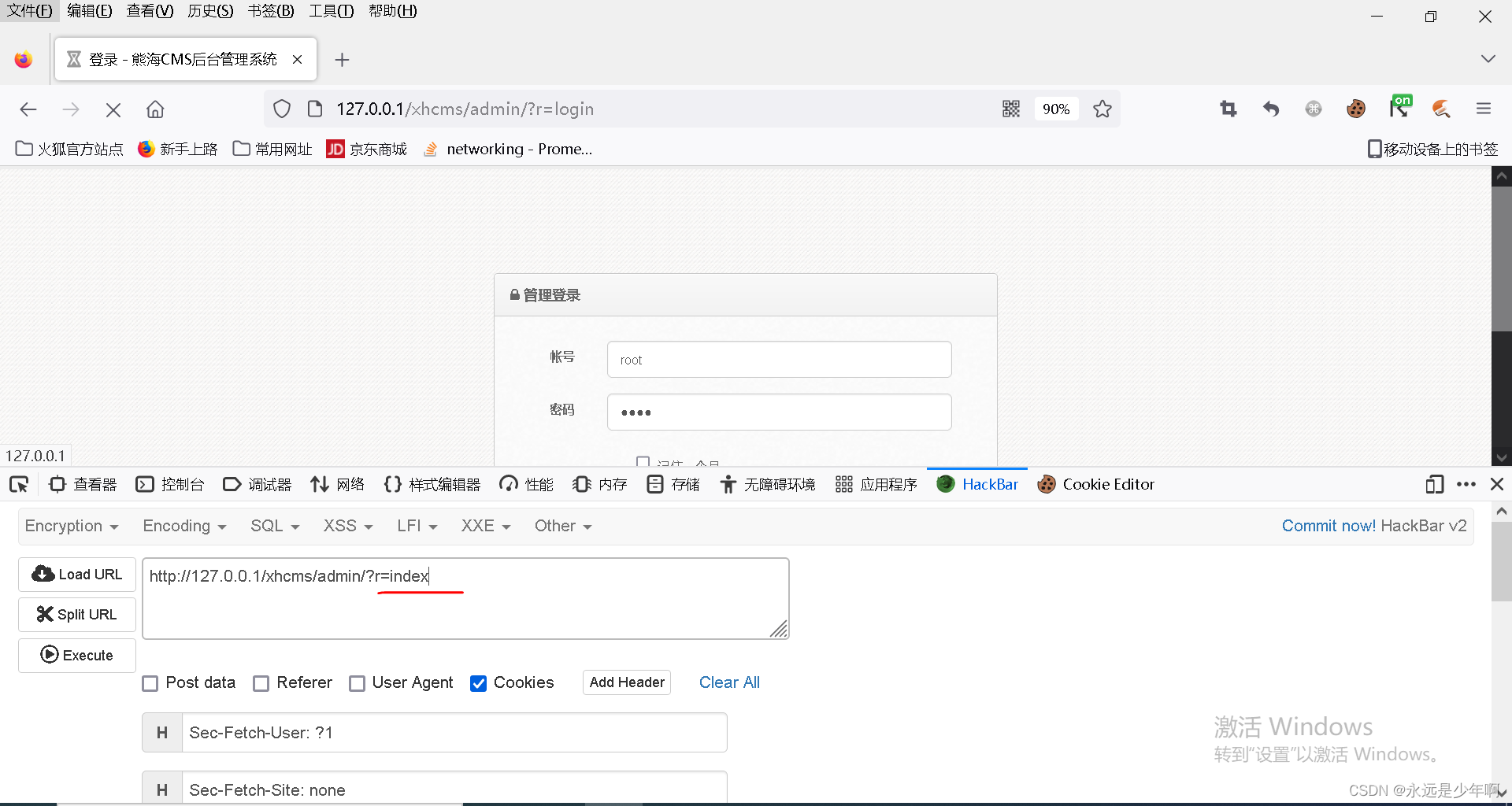Open the page QR code generator

pos(1011,109)
